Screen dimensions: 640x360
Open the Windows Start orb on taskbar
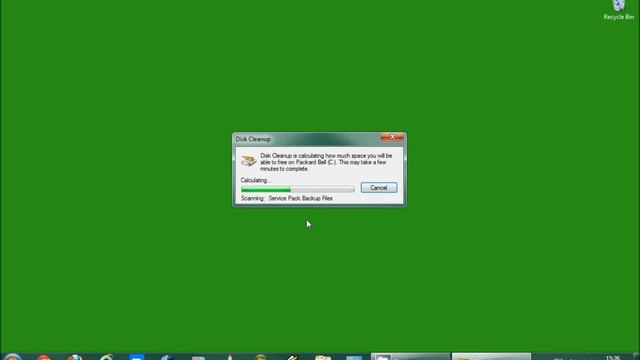[x=12, y=357]
